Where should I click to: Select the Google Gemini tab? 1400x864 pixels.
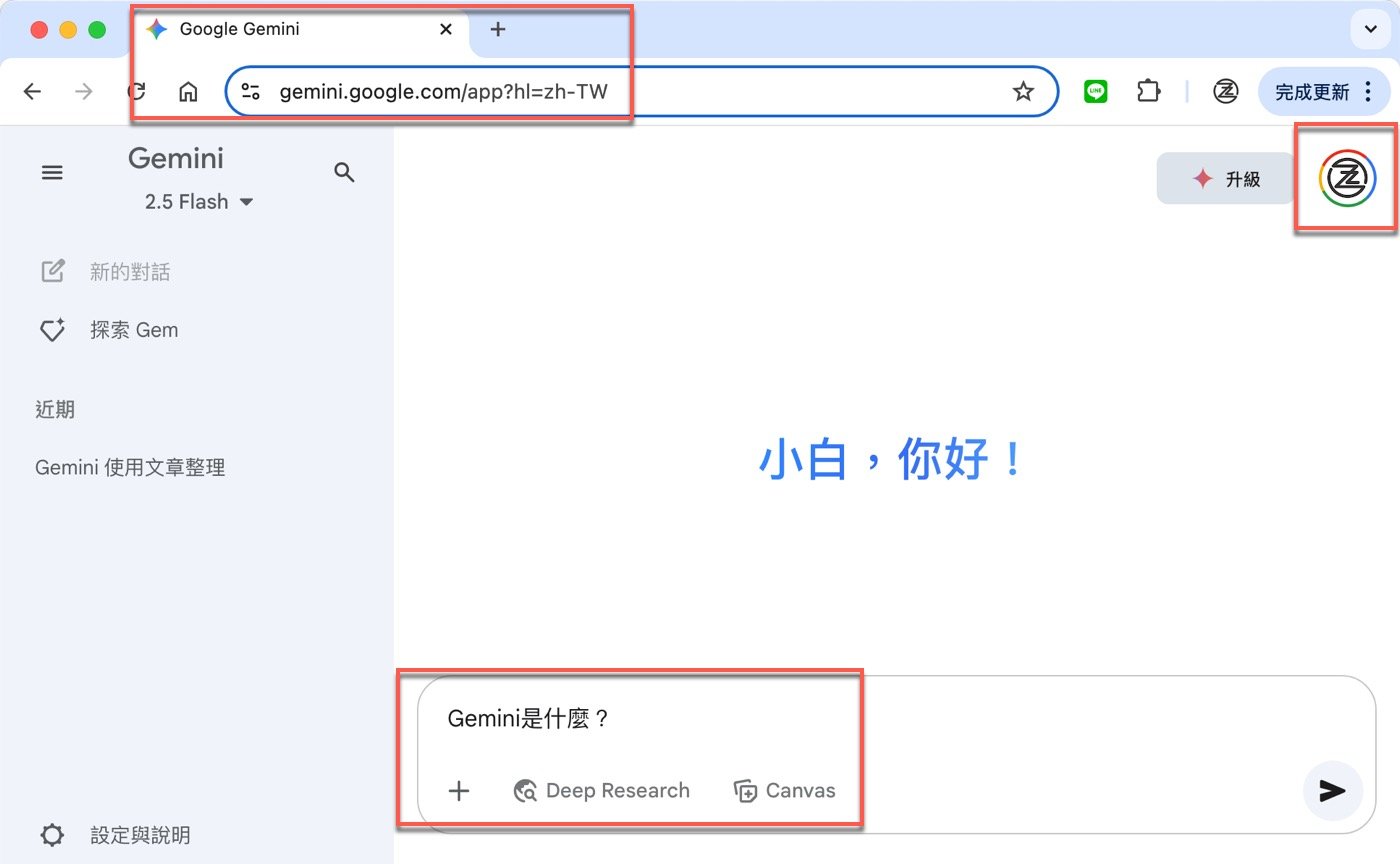coord(300,30)
